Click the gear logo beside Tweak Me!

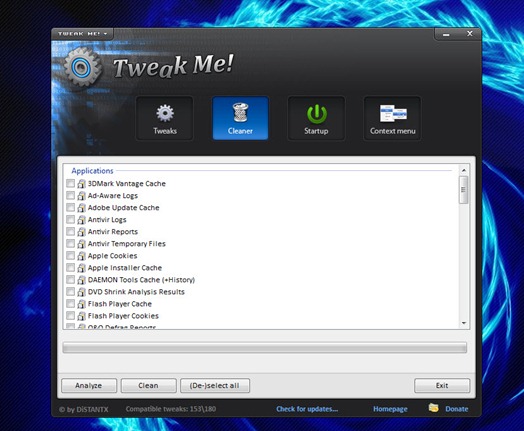coord(82,67)
